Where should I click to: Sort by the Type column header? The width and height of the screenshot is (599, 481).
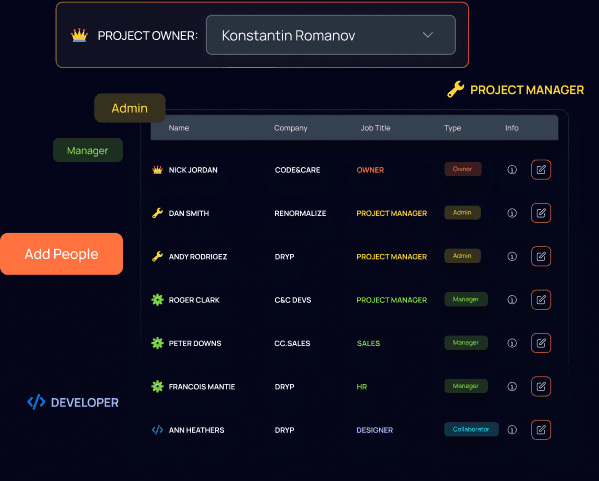pos(452,128)
